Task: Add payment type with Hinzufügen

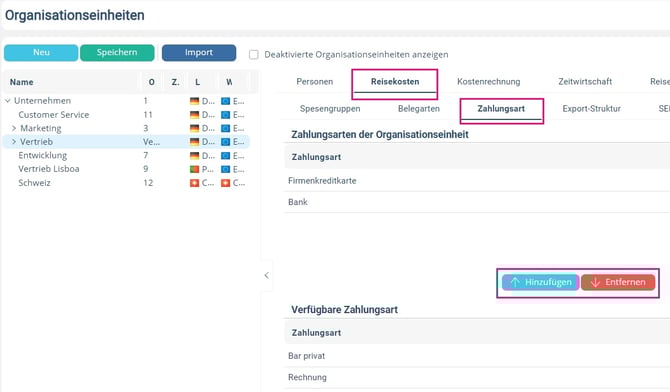Action: (541, 283)
